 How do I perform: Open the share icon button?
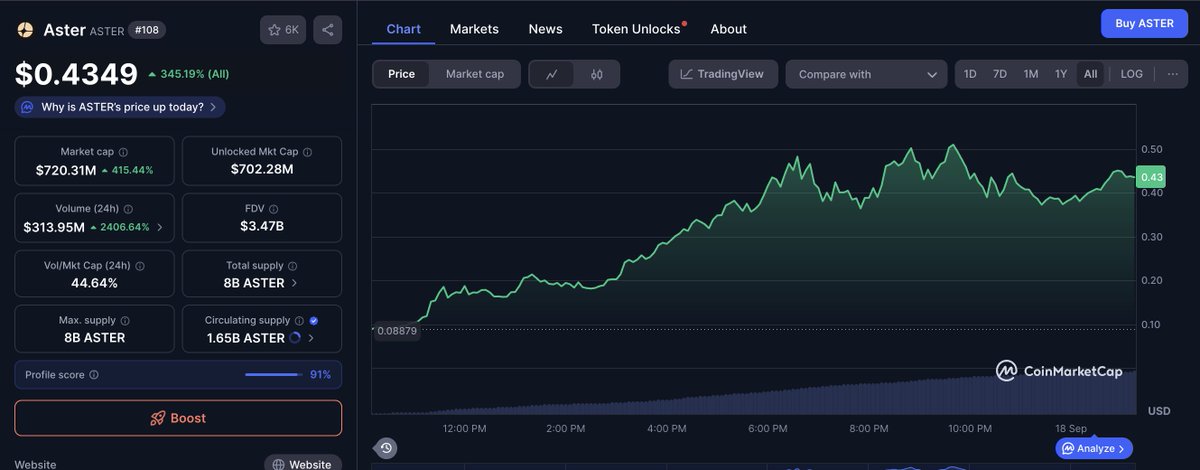[327, 30]
